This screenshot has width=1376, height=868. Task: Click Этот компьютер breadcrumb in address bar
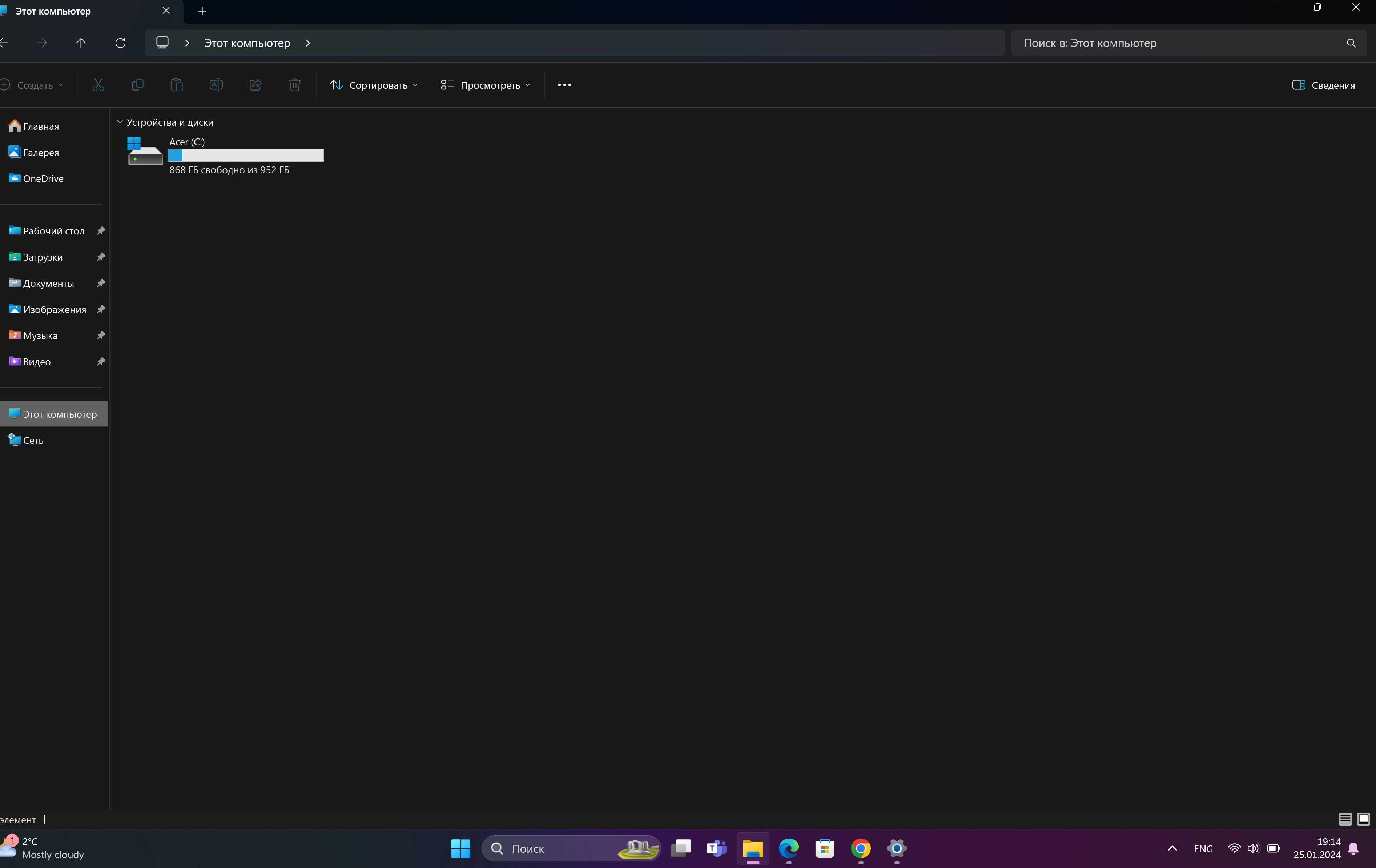(248, 43)
